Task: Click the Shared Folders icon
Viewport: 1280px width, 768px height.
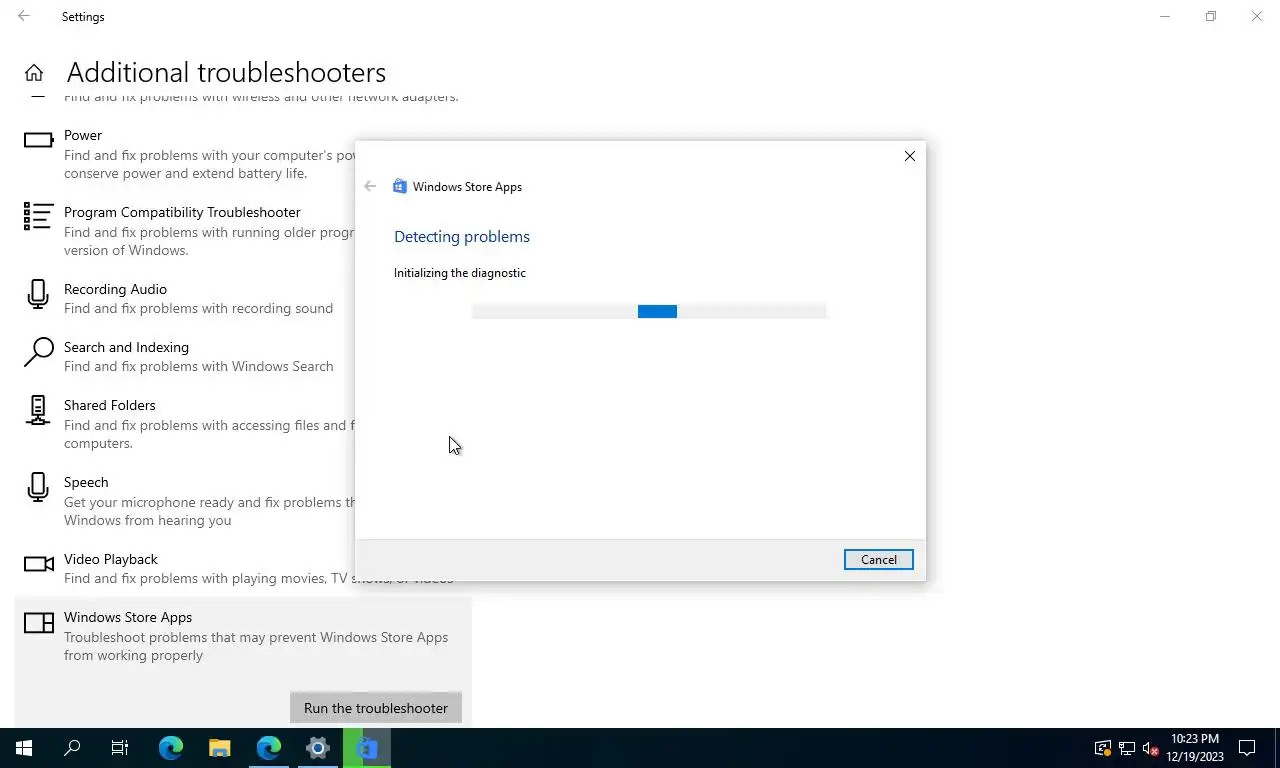Action: 38,410
